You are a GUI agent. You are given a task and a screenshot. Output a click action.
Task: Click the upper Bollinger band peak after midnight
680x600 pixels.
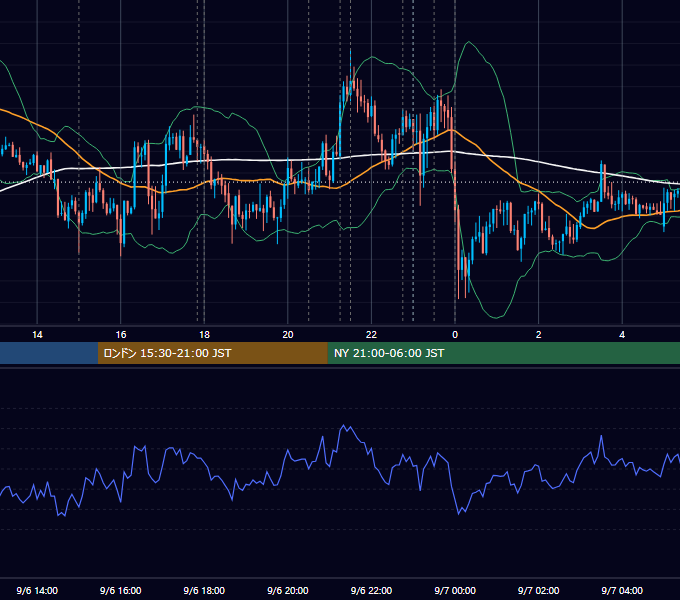pyautogui.click(x=468, y=42)
